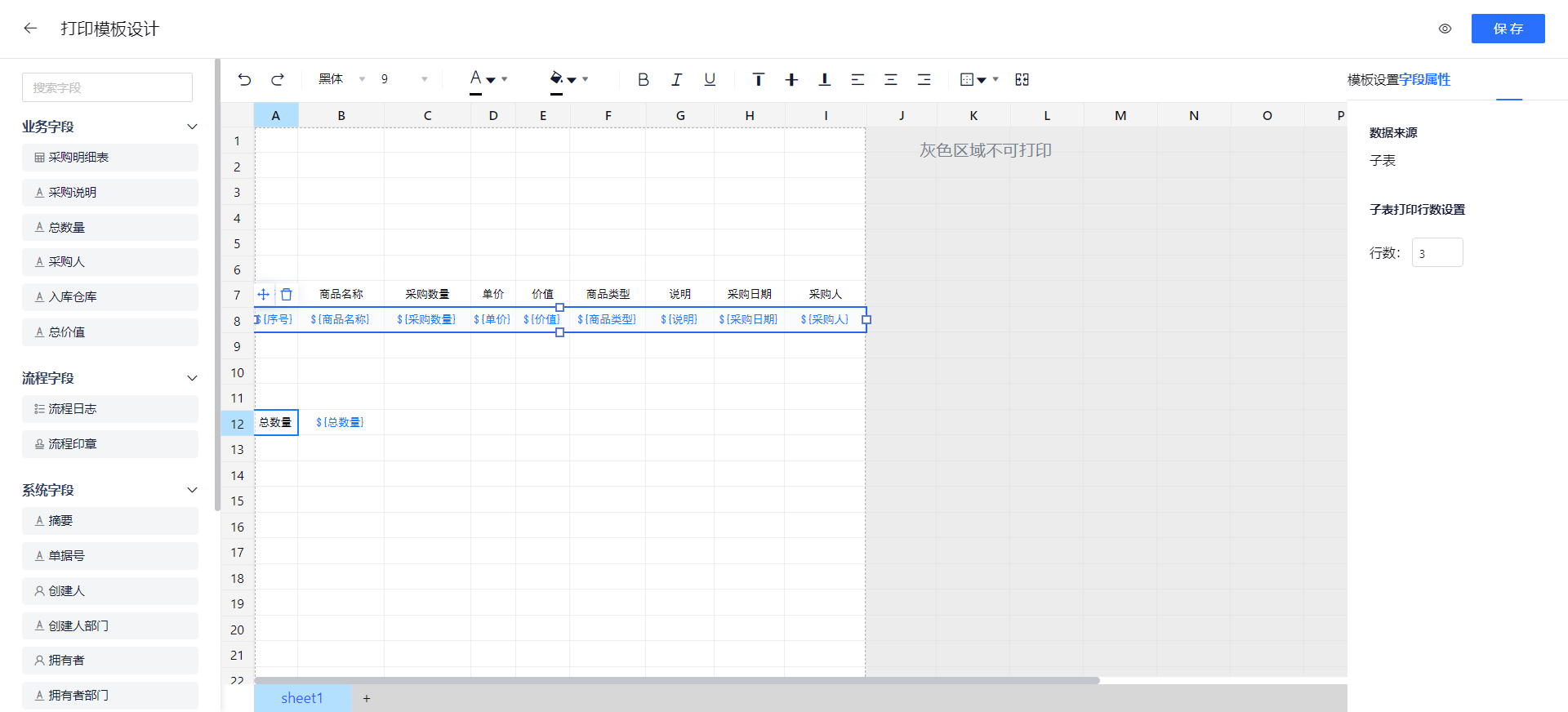Click the eye preview icon

1445,29
